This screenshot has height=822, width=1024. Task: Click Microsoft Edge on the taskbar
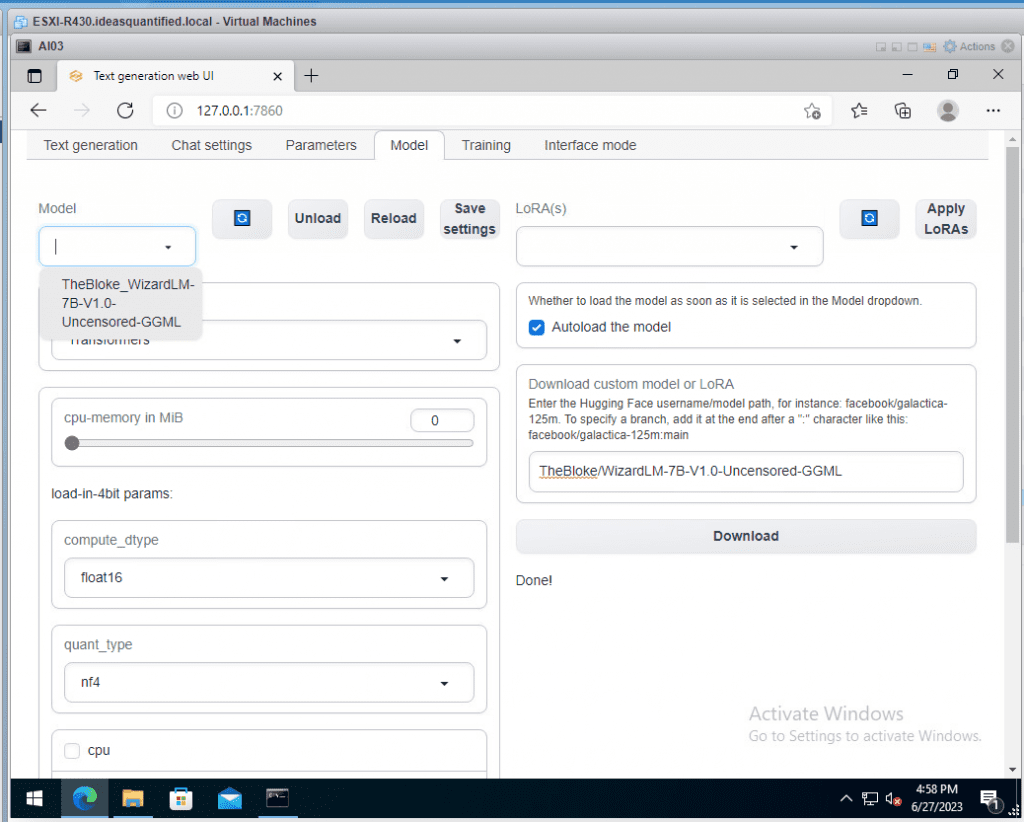click(x=85, y=798)
